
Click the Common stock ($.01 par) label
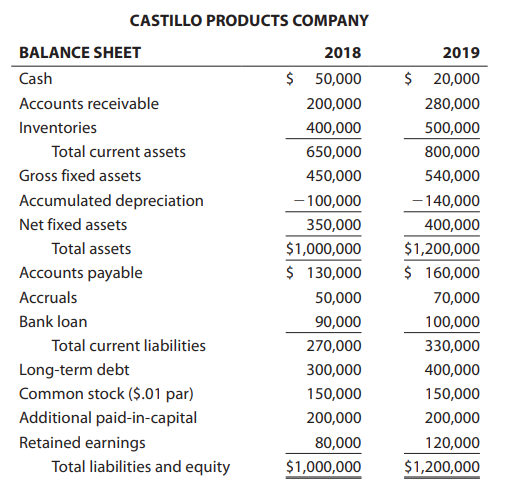point(106,394)
